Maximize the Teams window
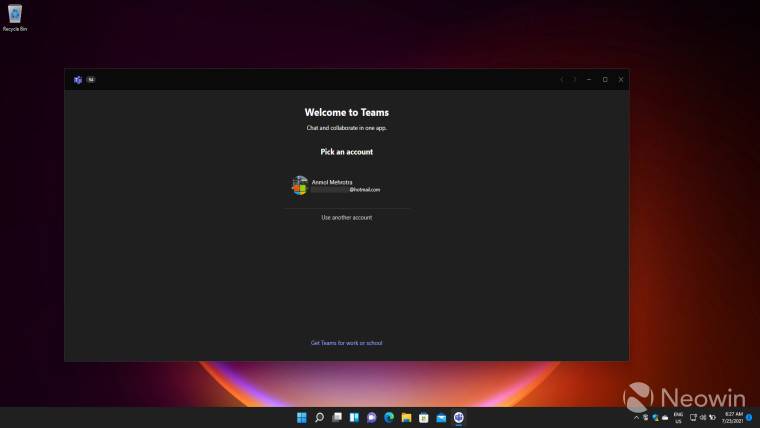This screenshot has width=760, height=428. pos(605,79)
